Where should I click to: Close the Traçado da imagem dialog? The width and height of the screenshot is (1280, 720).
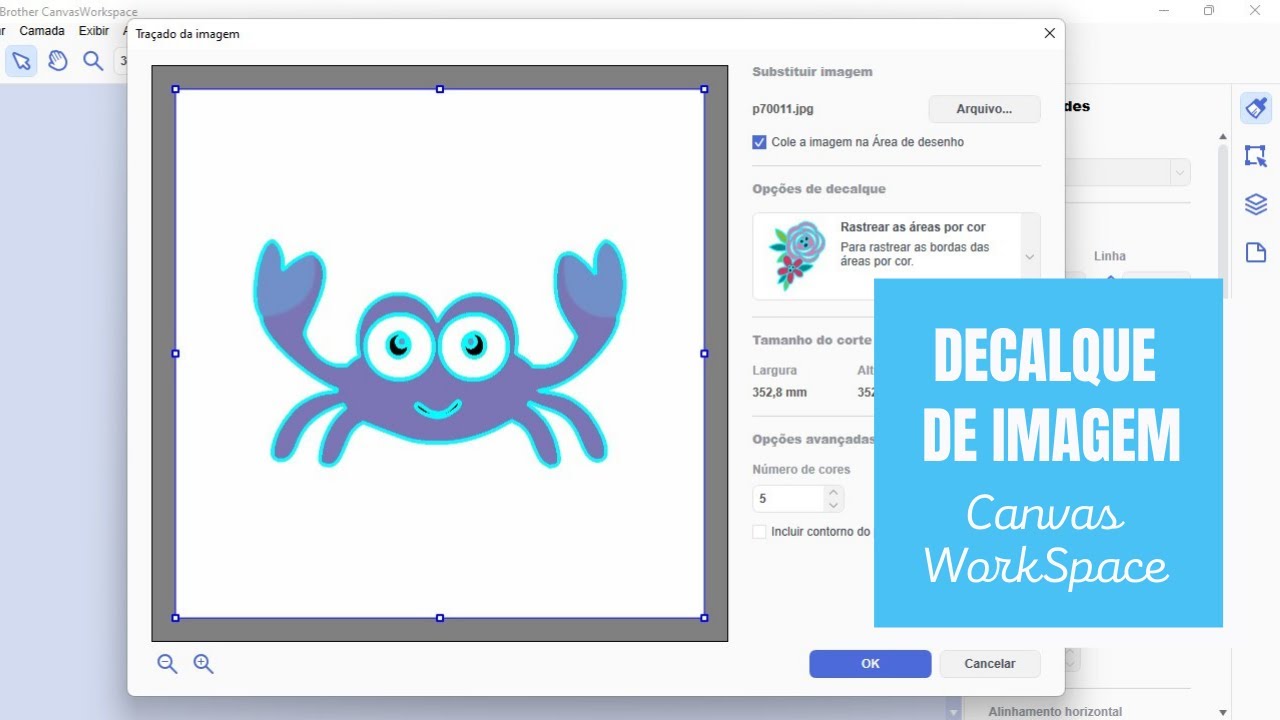coord(1049,33)
